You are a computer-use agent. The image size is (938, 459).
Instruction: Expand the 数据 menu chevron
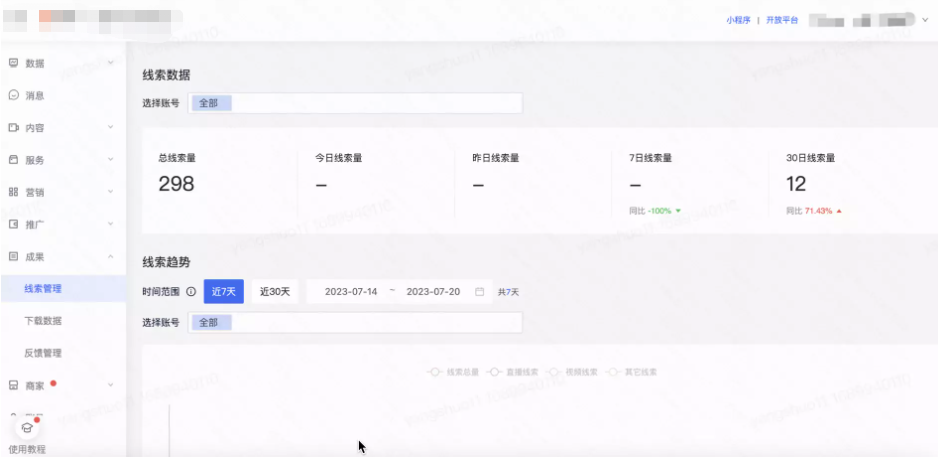111,63
